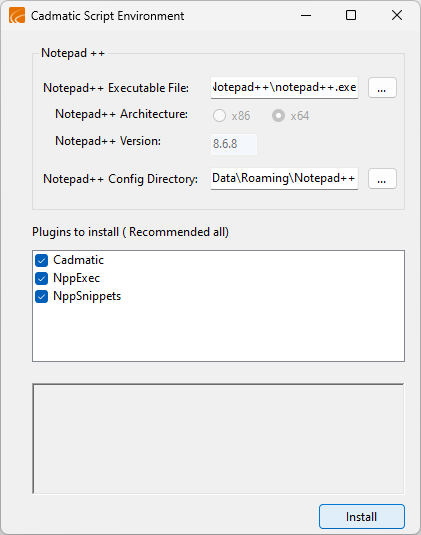Select the x86 architecture radio button

[219, 116]
